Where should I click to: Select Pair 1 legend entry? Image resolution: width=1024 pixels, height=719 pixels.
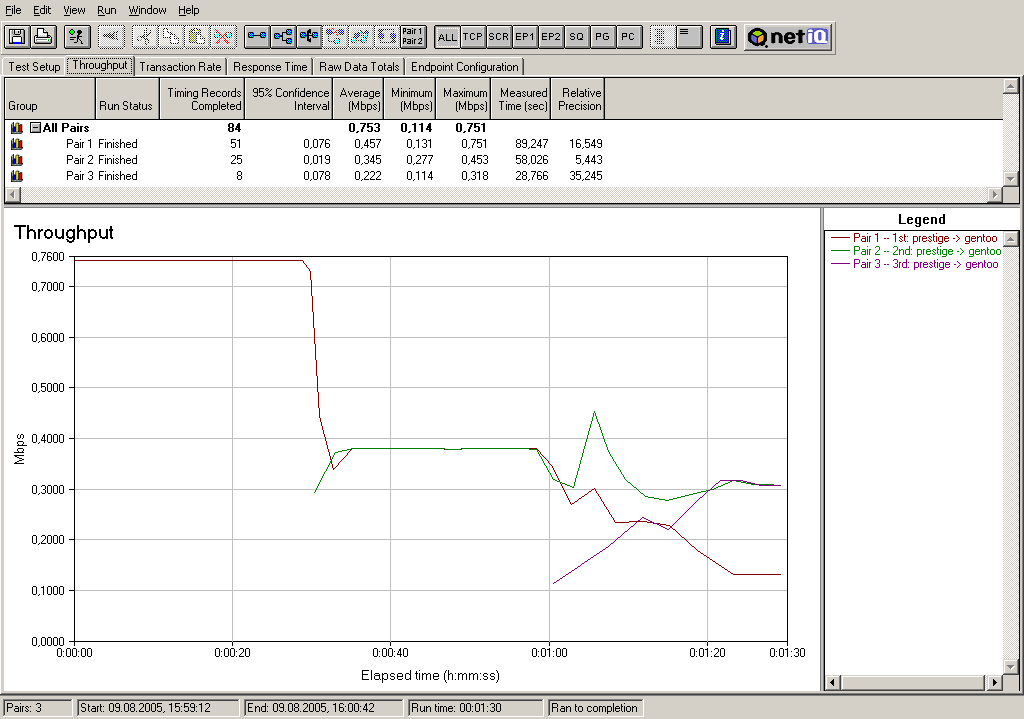(x=914, y=238)
